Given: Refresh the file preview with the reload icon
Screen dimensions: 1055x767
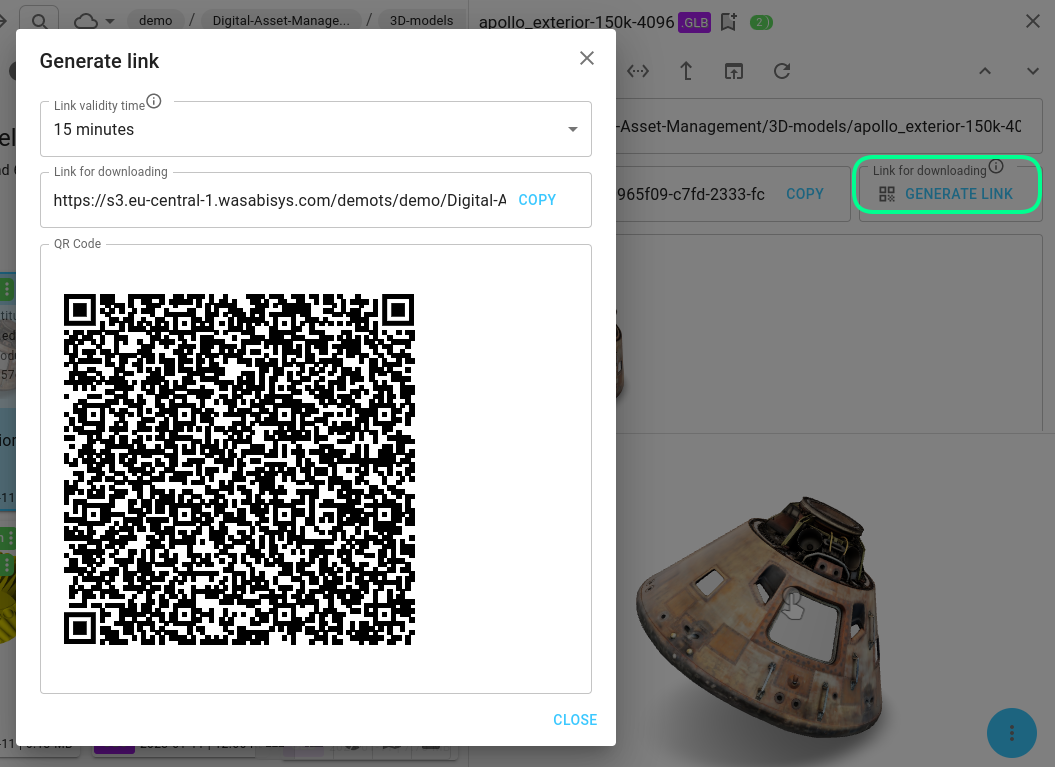Looking at the screenshot, I should click(781, 71).
